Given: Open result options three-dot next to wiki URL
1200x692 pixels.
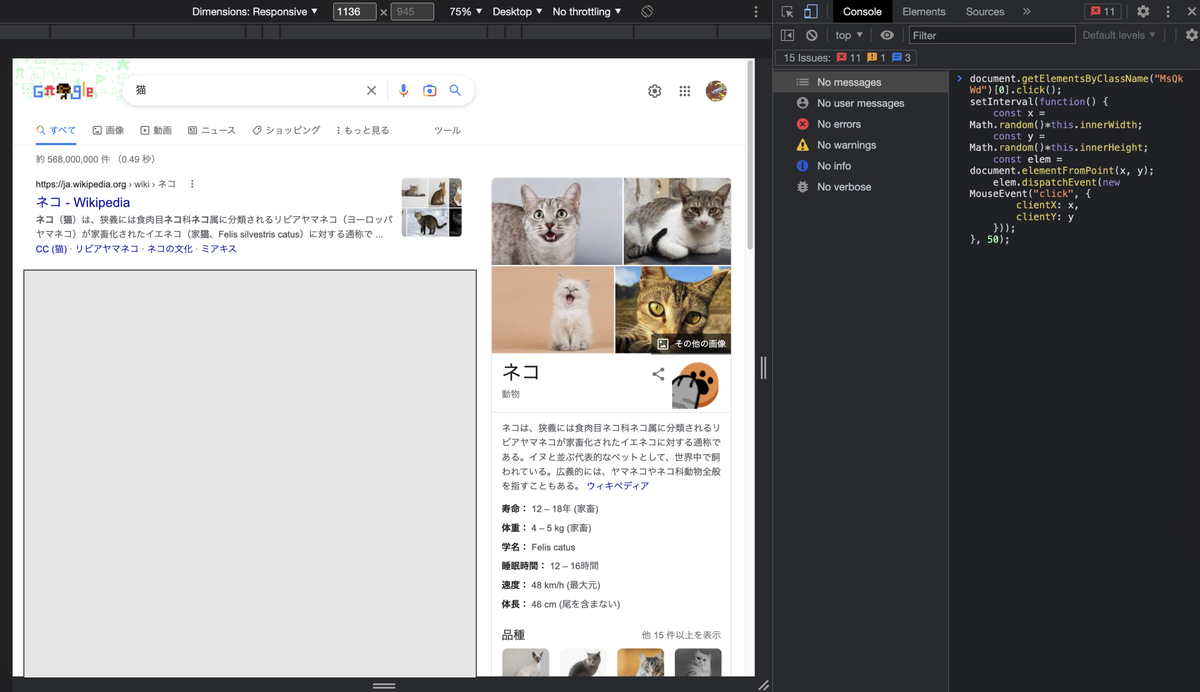Looking at the screenshot, I should 192,184.
